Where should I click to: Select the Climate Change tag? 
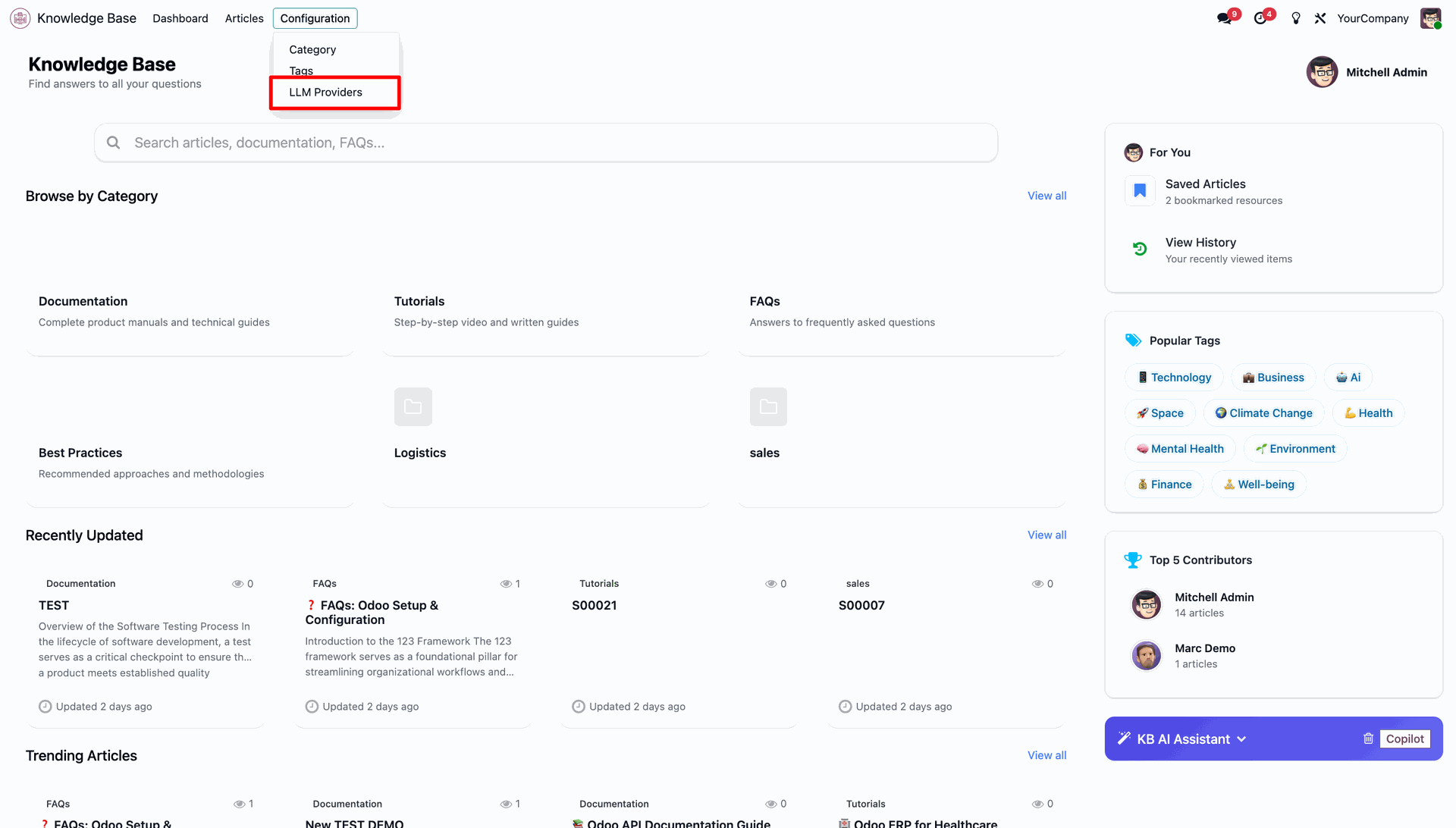click(x=1263, y=413)
